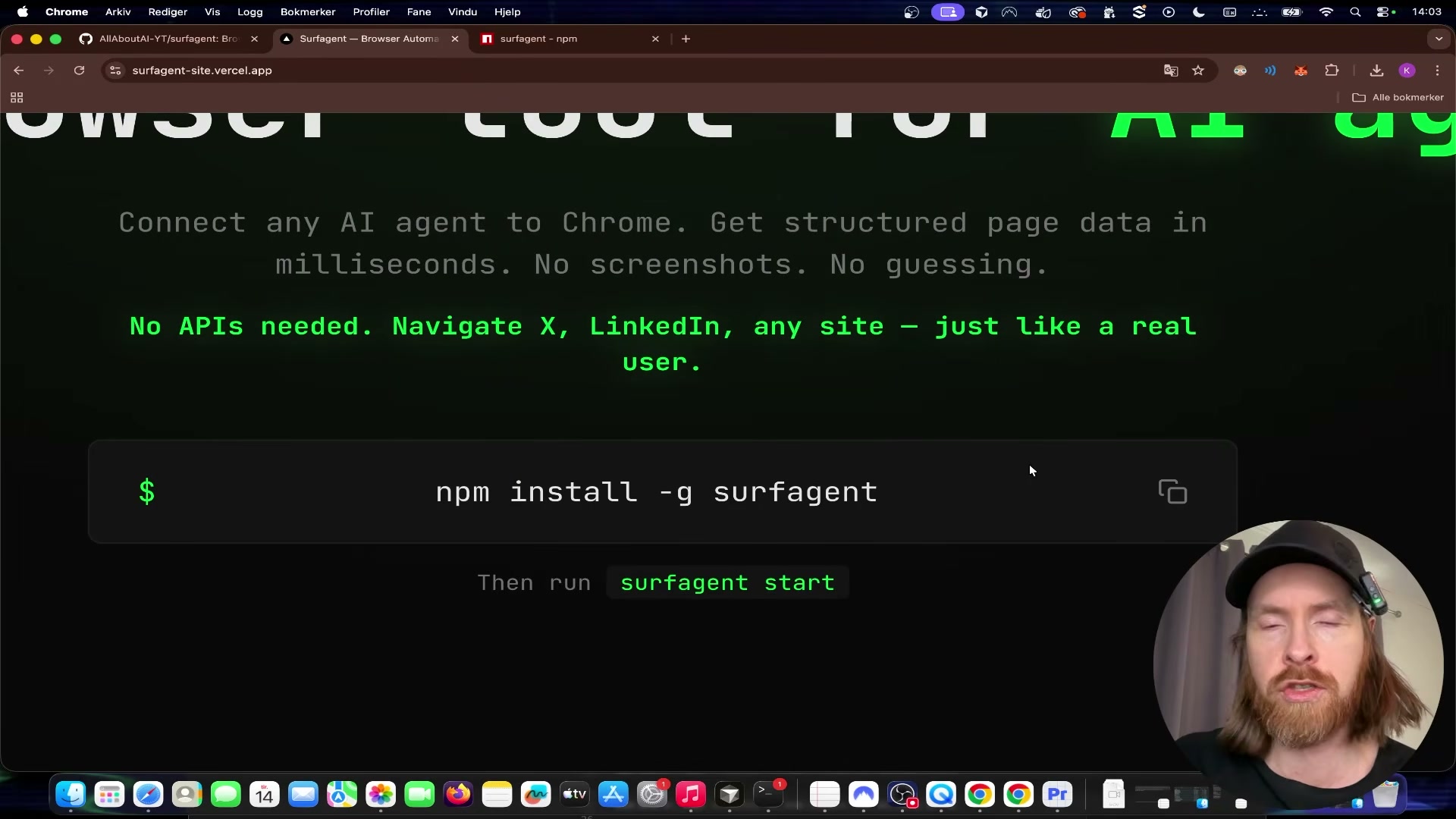This screenshot has width=1456, height=819.
Task: Open OBS from the Dock
Action: (x=903, y=795)
